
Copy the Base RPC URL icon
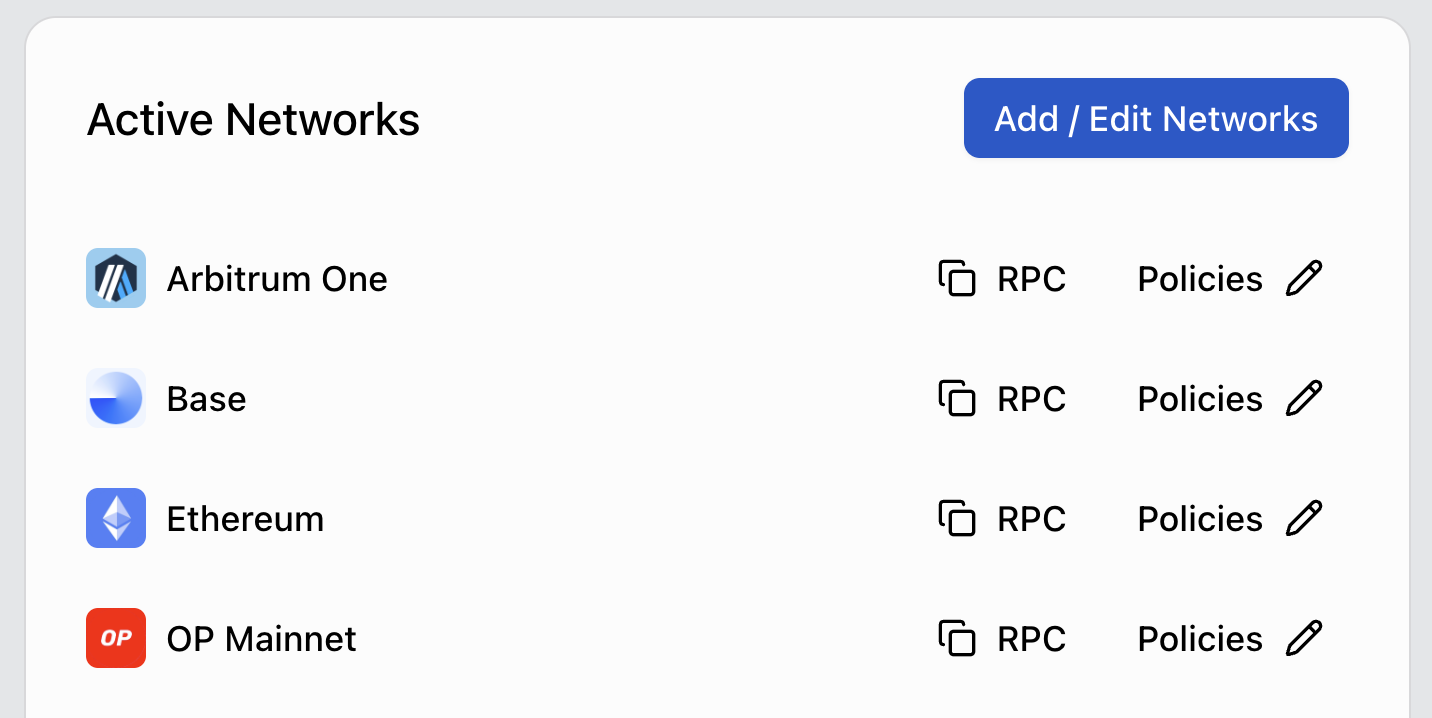[957, 398]
